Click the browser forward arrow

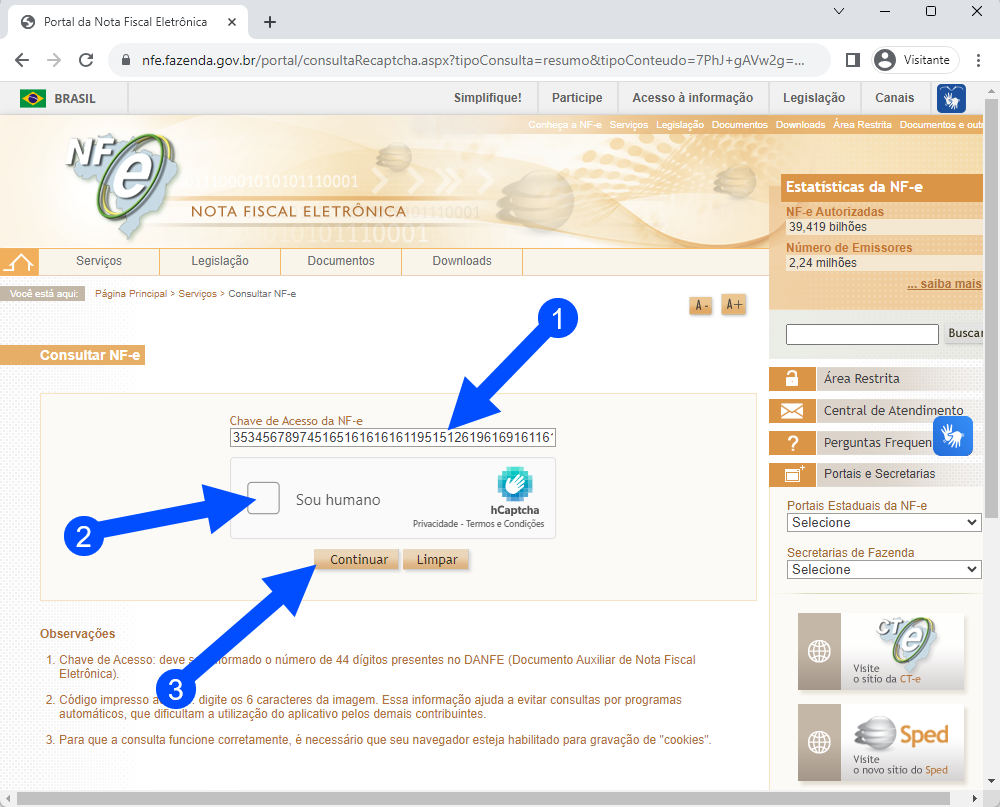54,60
